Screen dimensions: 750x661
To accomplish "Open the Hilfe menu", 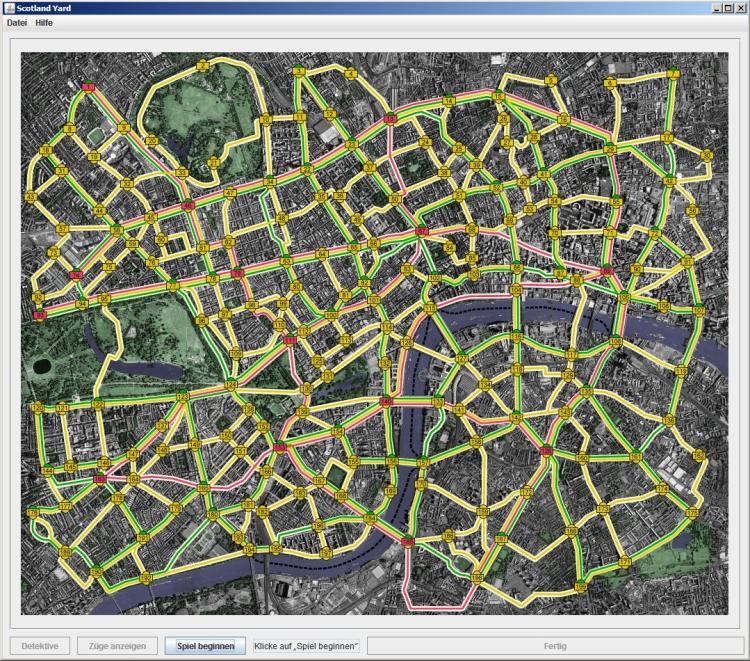I will point(44,23).
